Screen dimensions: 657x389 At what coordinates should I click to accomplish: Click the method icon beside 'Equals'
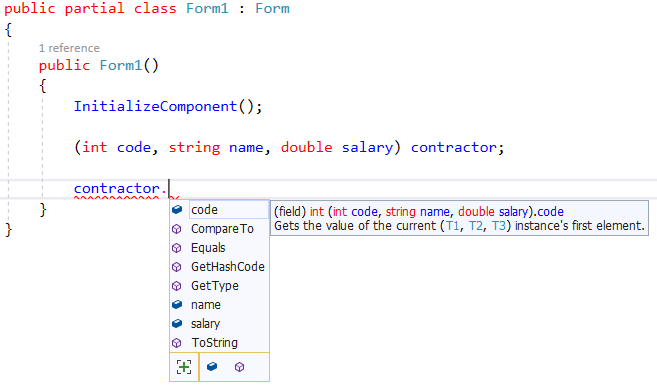pyautogui.click(x=177, y=248)
